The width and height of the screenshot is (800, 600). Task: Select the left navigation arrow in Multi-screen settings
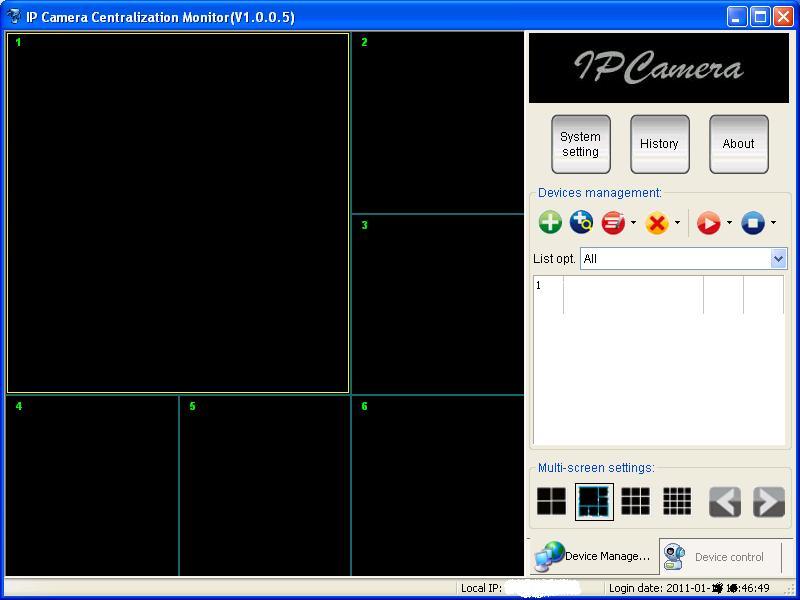click(722, 501)
